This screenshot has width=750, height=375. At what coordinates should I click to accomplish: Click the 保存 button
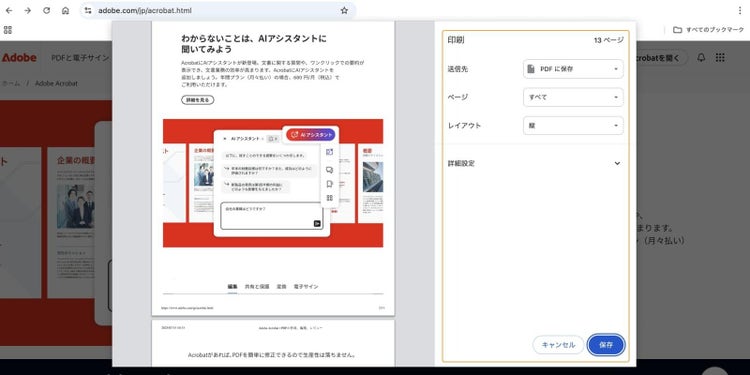tap(606, 345)
